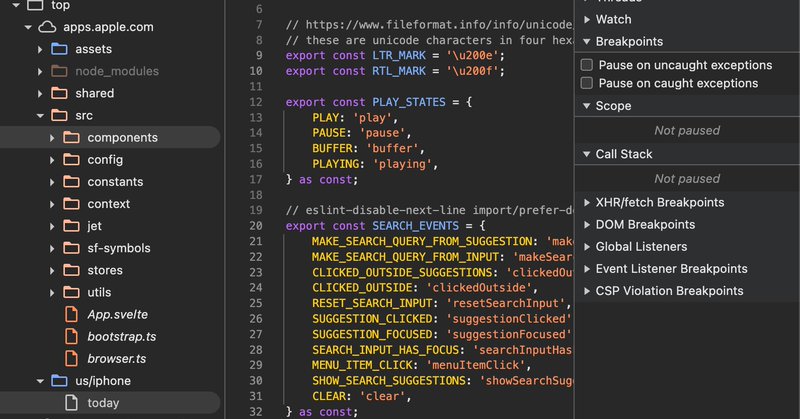
Task: Click LTR_MARK identifier in code
Action: coord(399,56)
